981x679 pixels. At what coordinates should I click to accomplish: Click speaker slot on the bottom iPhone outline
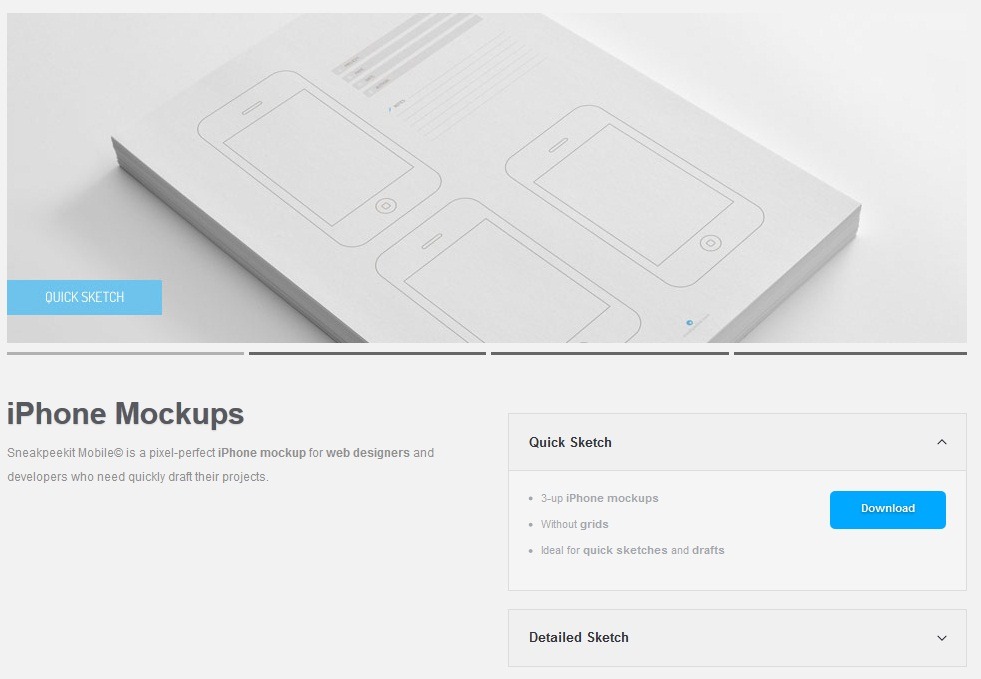click(432, 242)
